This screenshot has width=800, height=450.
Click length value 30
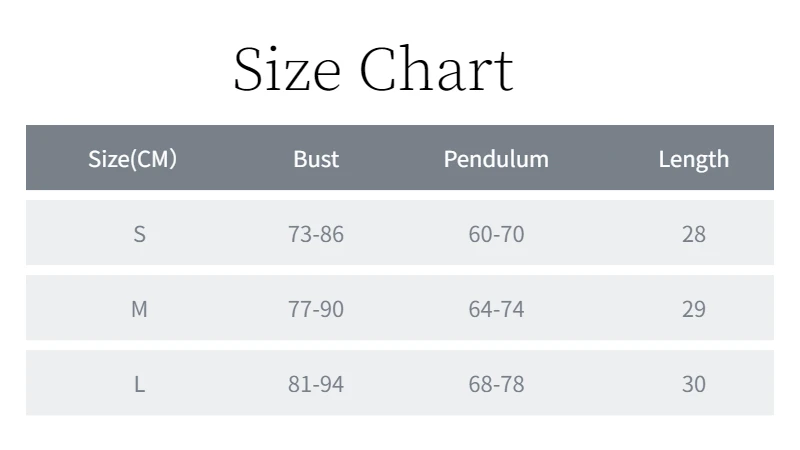tap(693, 384)
